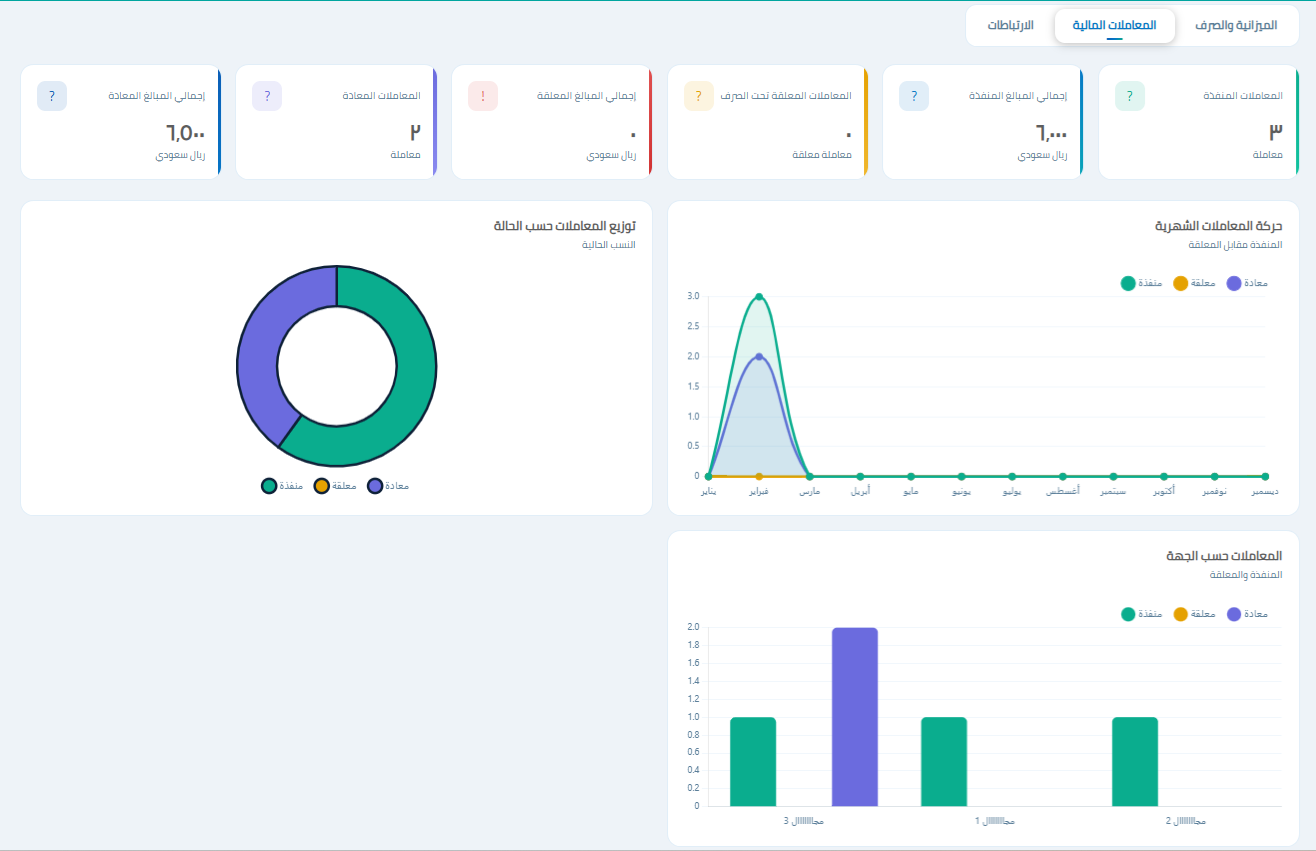Viewport: 1316px width, 851px height.
Task: Click the purple segment of the donut chart
Action: tap(262, 340)
